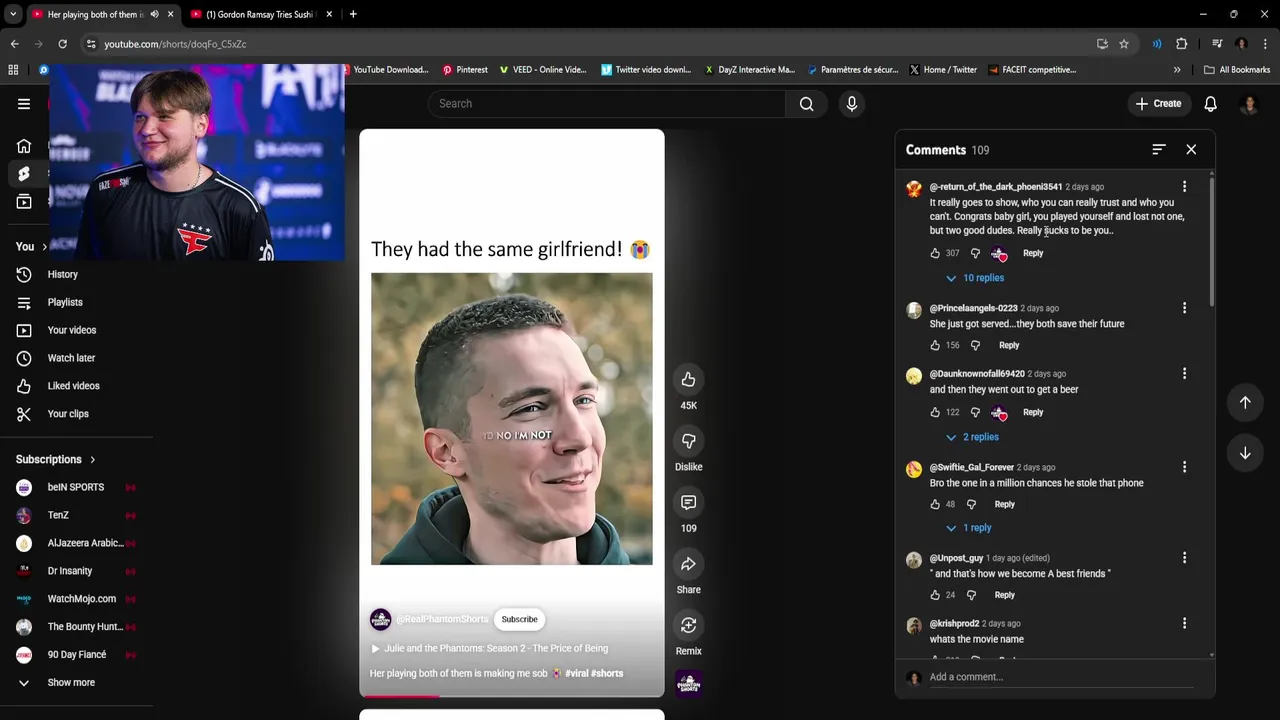Open the All Bookmarks folder
The height and width of the screenshot is (720, 1280).
1238,70
